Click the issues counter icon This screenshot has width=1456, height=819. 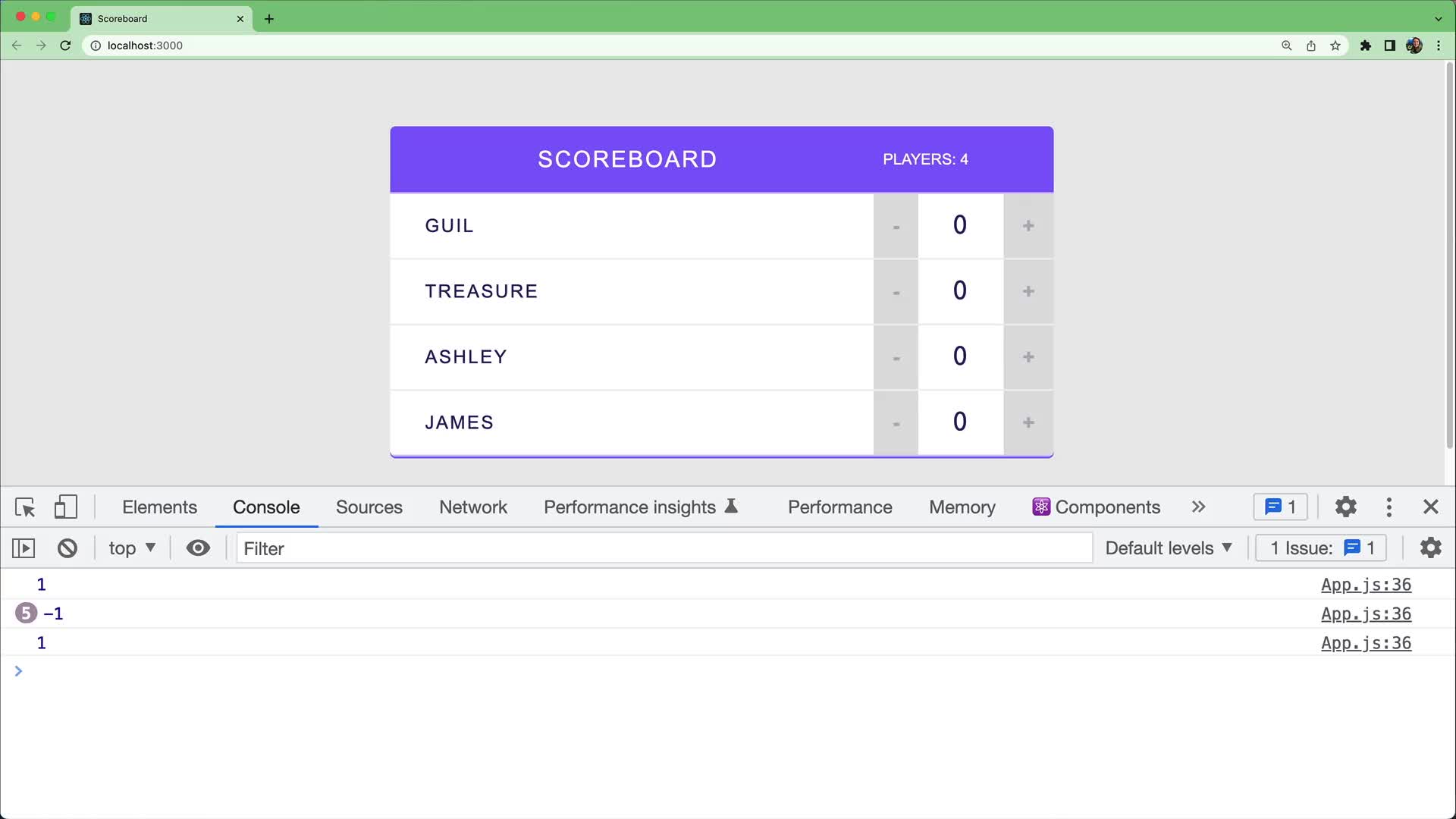(x=1279, y=507)
